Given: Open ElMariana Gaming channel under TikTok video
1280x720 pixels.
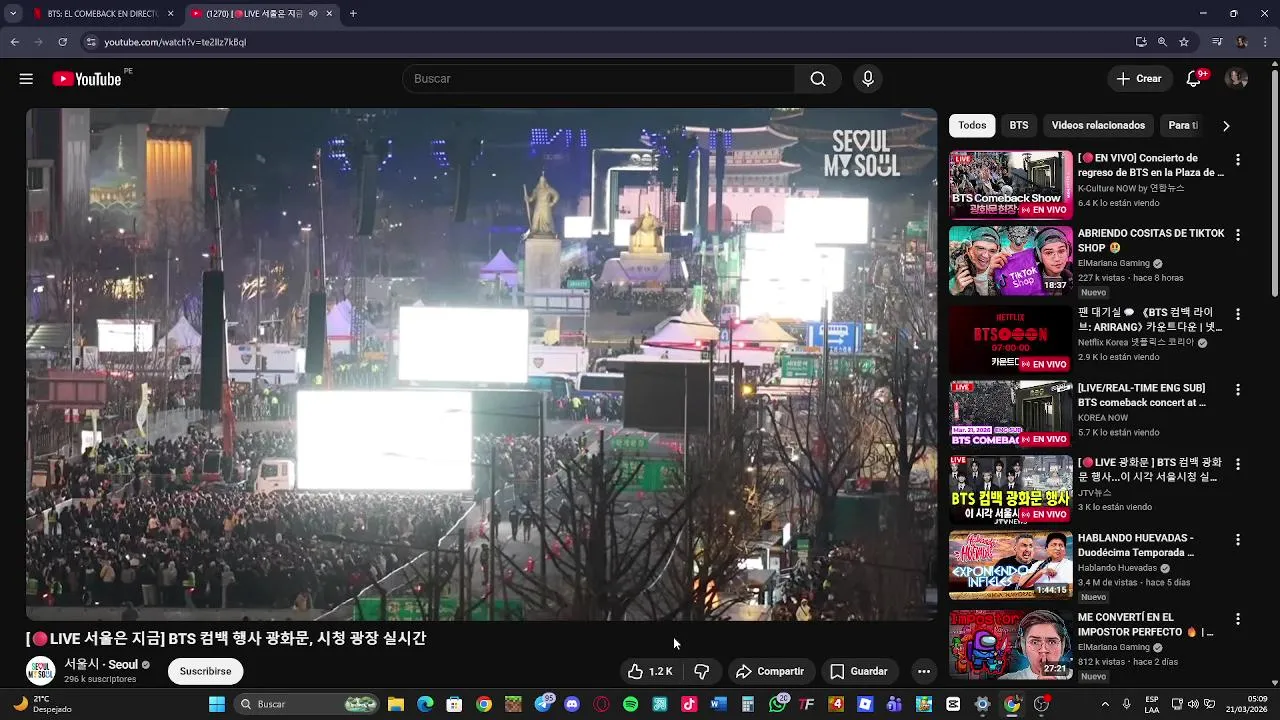Looking at the screenshot, I should 1114,263.
